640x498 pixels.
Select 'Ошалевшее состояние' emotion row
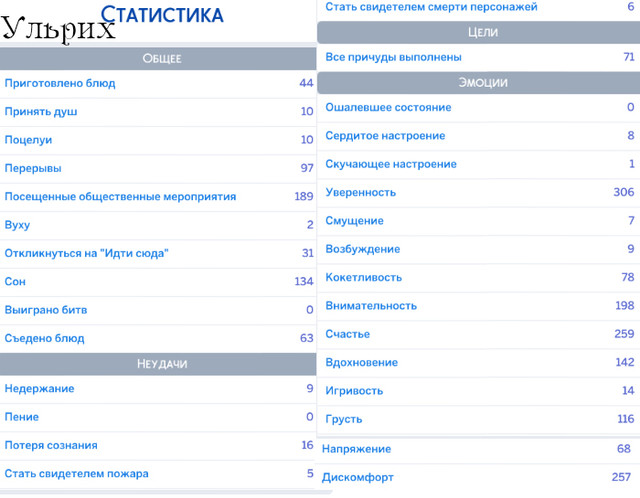(x=478, y=108)
